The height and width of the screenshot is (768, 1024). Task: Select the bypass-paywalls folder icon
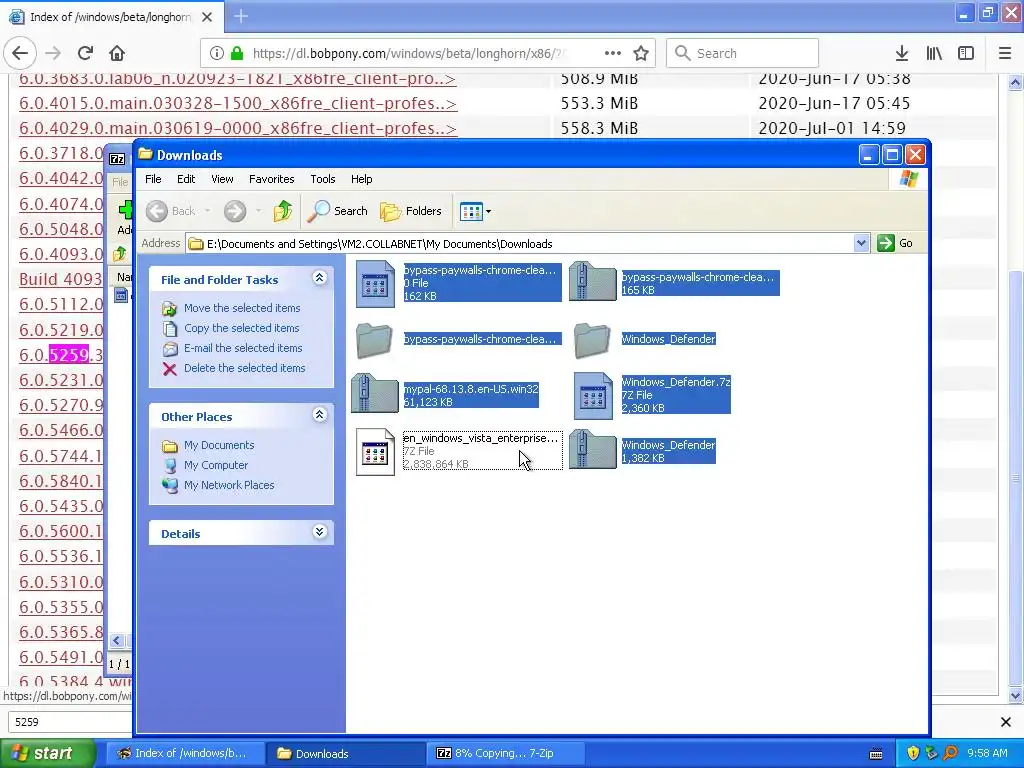point(374,340)
